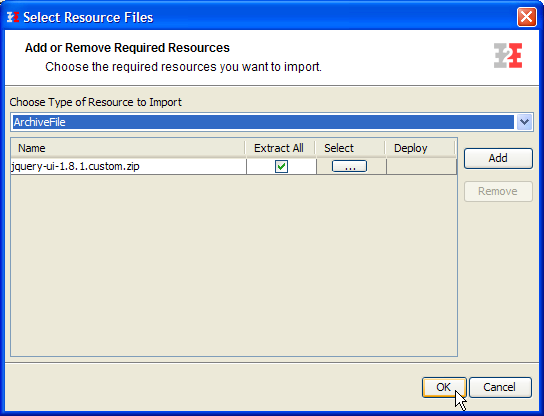Screen dimensions: 544x416
Task: Click the Deploy cell of jquery-ui row
Action: pyautogui.click(x=421, y=167)
